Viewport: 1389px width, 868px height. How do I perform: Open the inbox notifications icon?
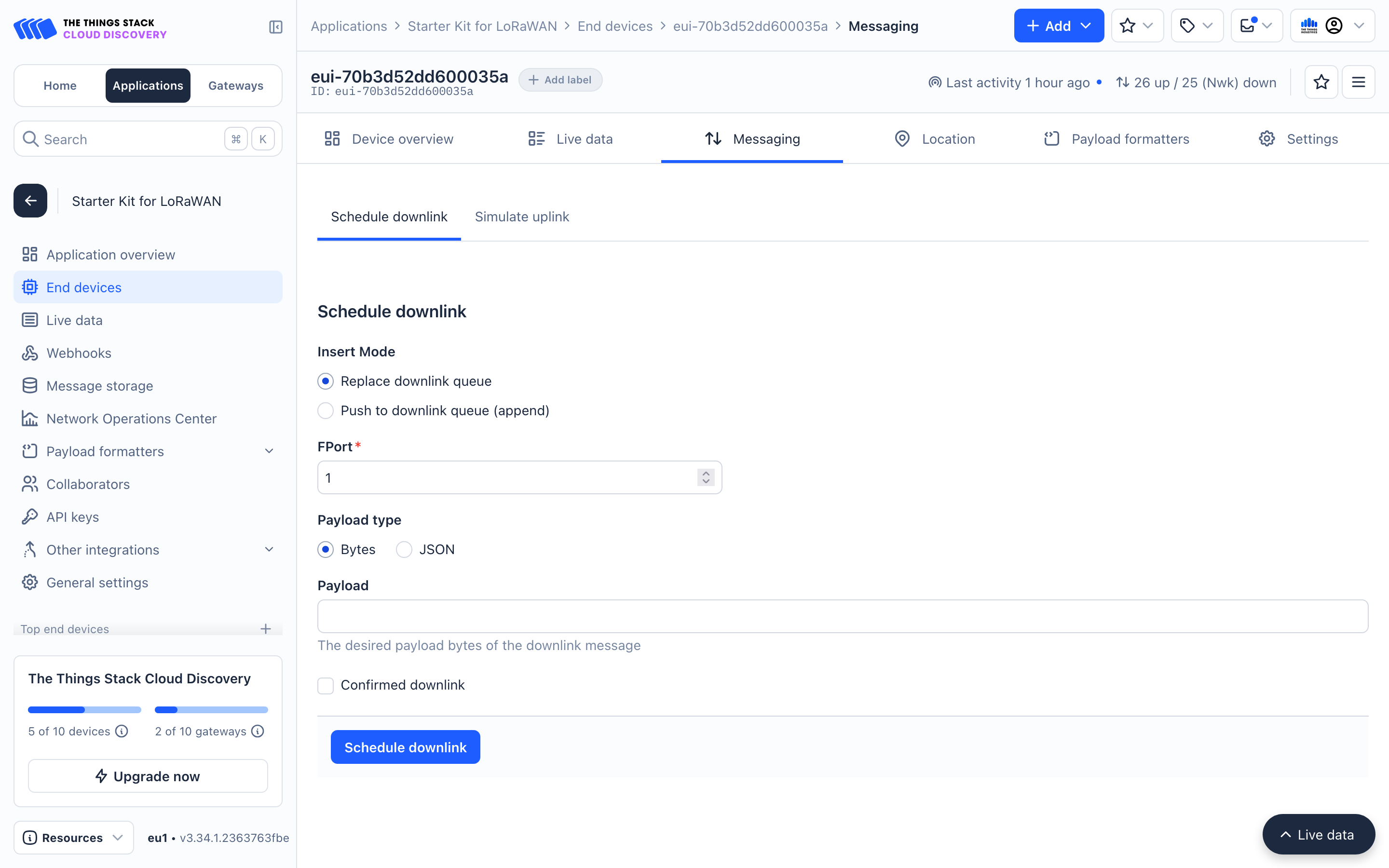pyautogui.click(x=1255, y=26)
